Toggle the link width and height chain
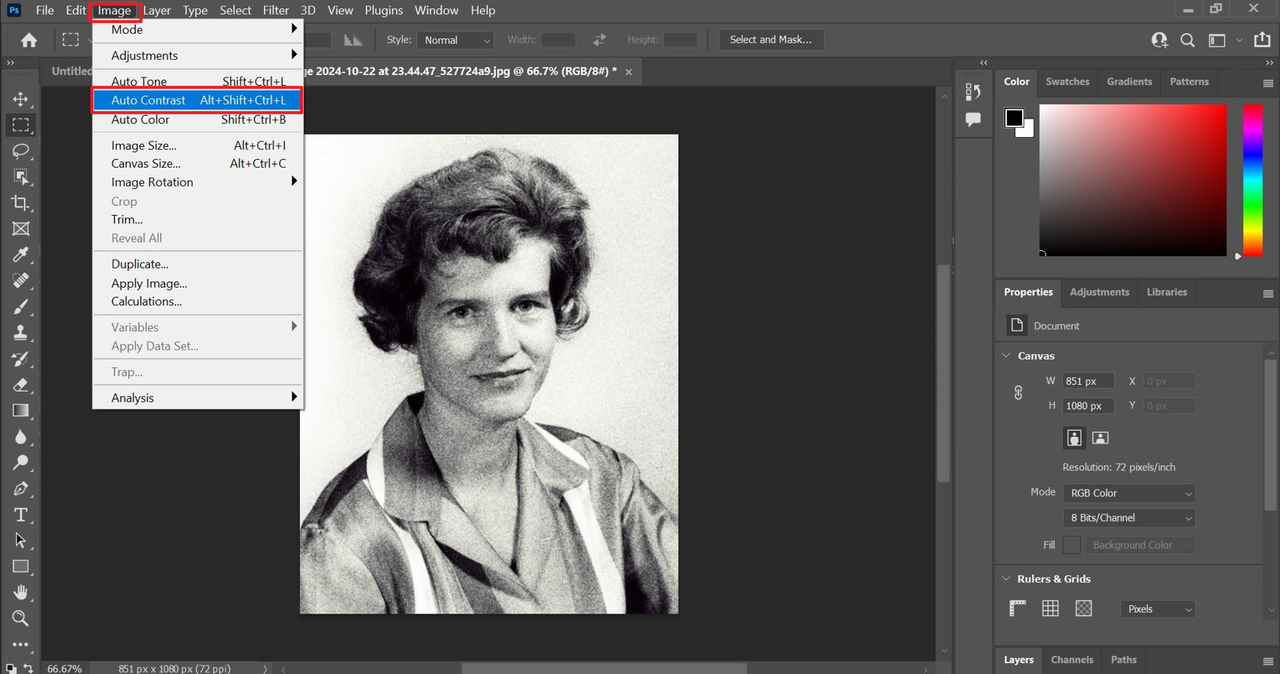 click(1018, 393)
